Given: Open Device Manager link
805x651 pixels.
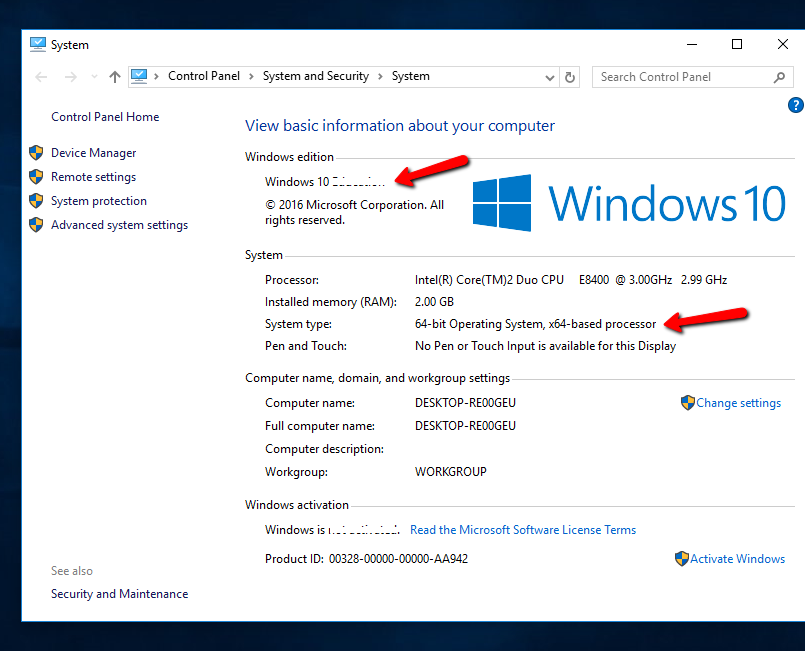Looking at the screenshot, I should (93, 153).
